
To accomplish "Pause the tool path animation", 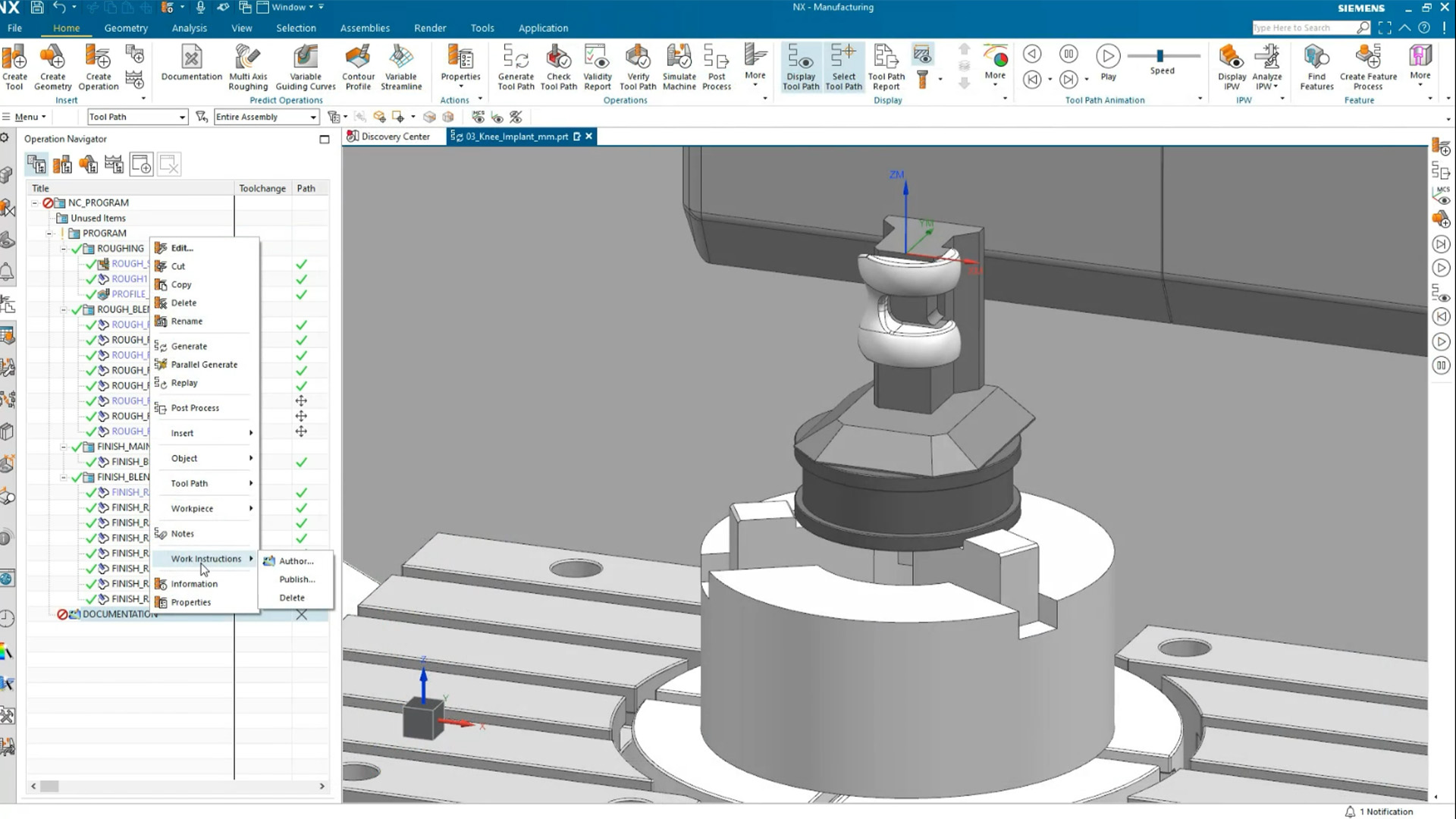I will [1069, 54].
